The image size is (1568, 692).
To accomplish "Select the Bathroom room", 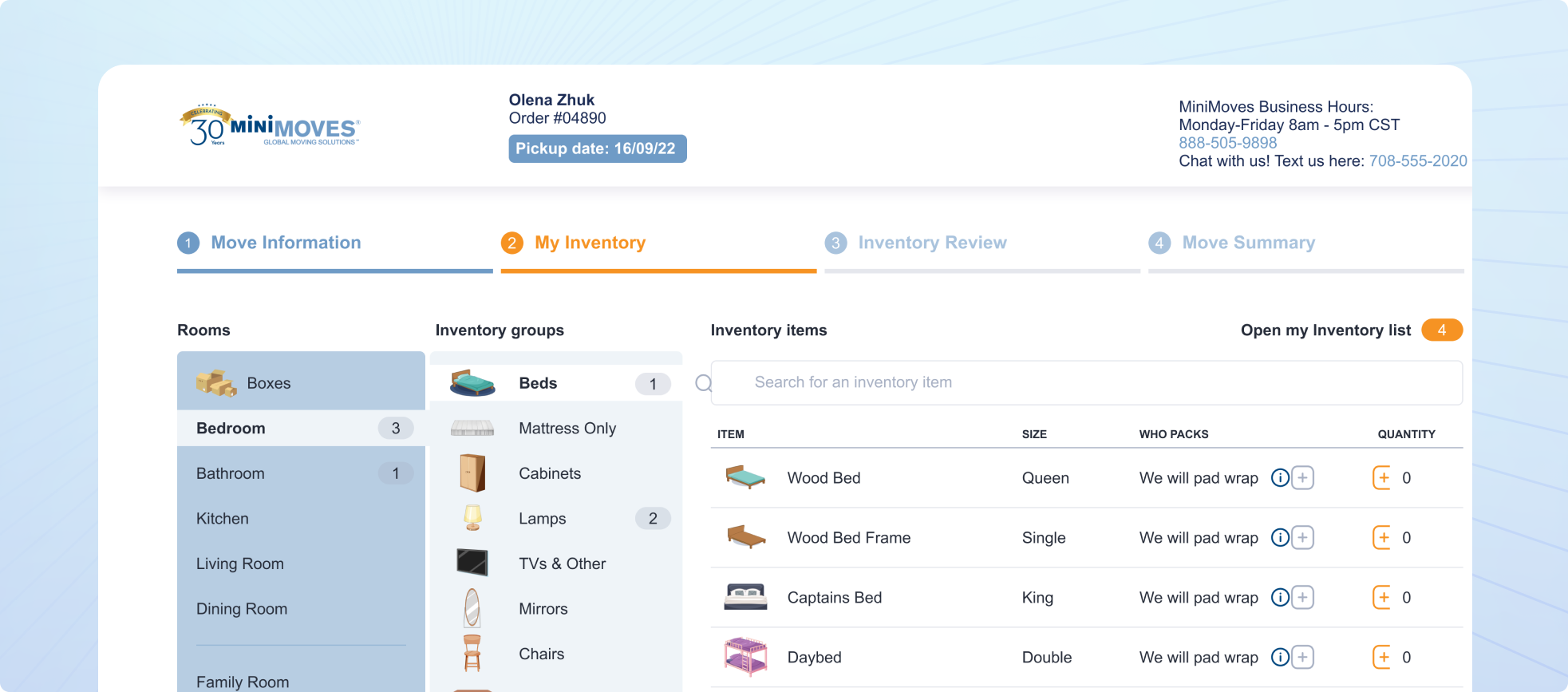I will [301, 473].
